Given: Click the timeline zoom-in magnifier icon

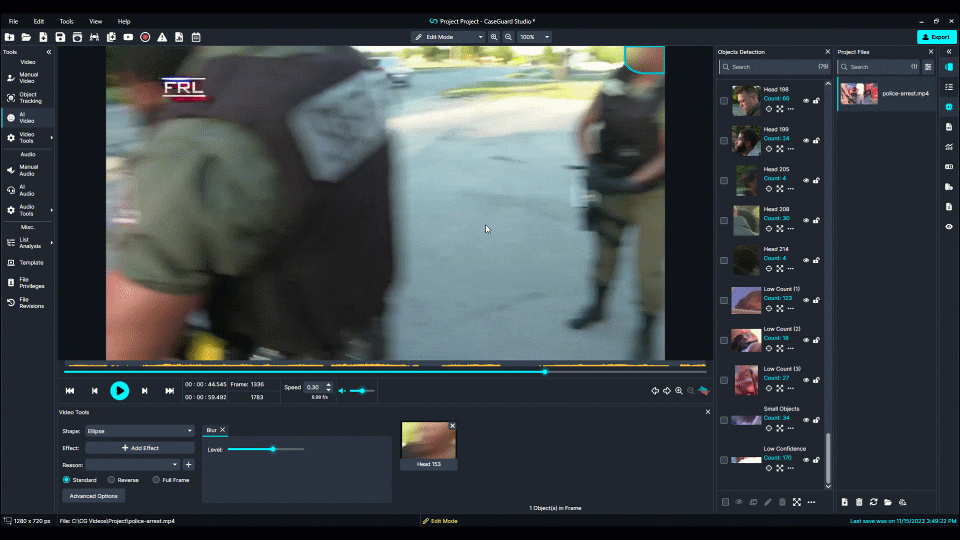Looking at the screenshot, I should [x=679, y=391].
